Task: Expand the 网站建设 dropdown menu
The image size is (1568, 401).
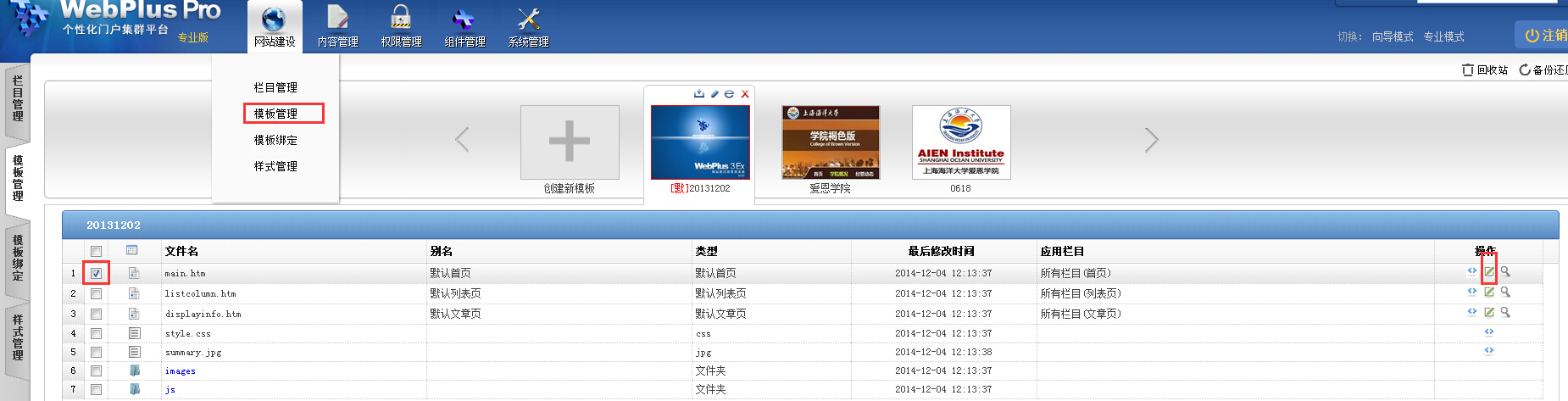Action: click(274, 27)
